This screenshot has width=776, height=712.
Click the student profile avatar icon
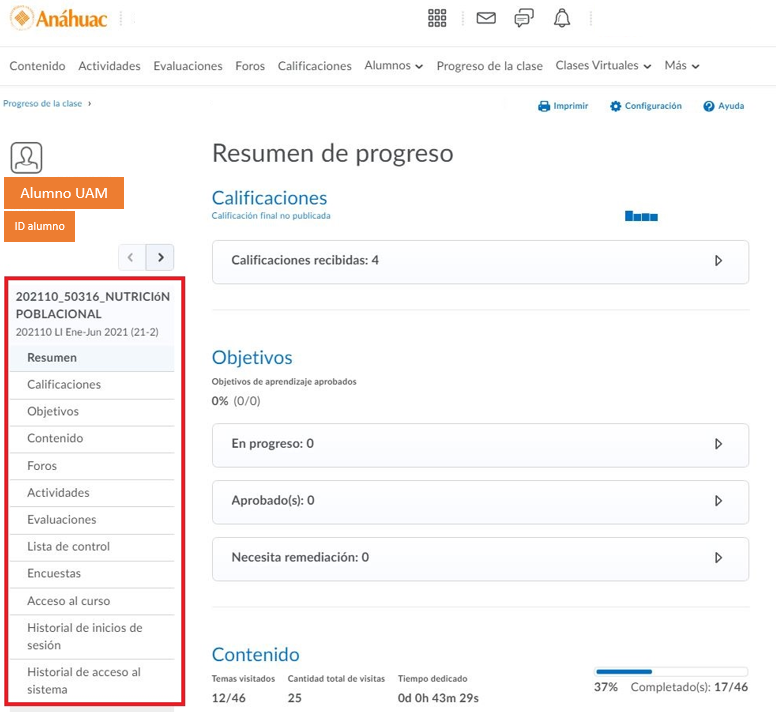26,157
